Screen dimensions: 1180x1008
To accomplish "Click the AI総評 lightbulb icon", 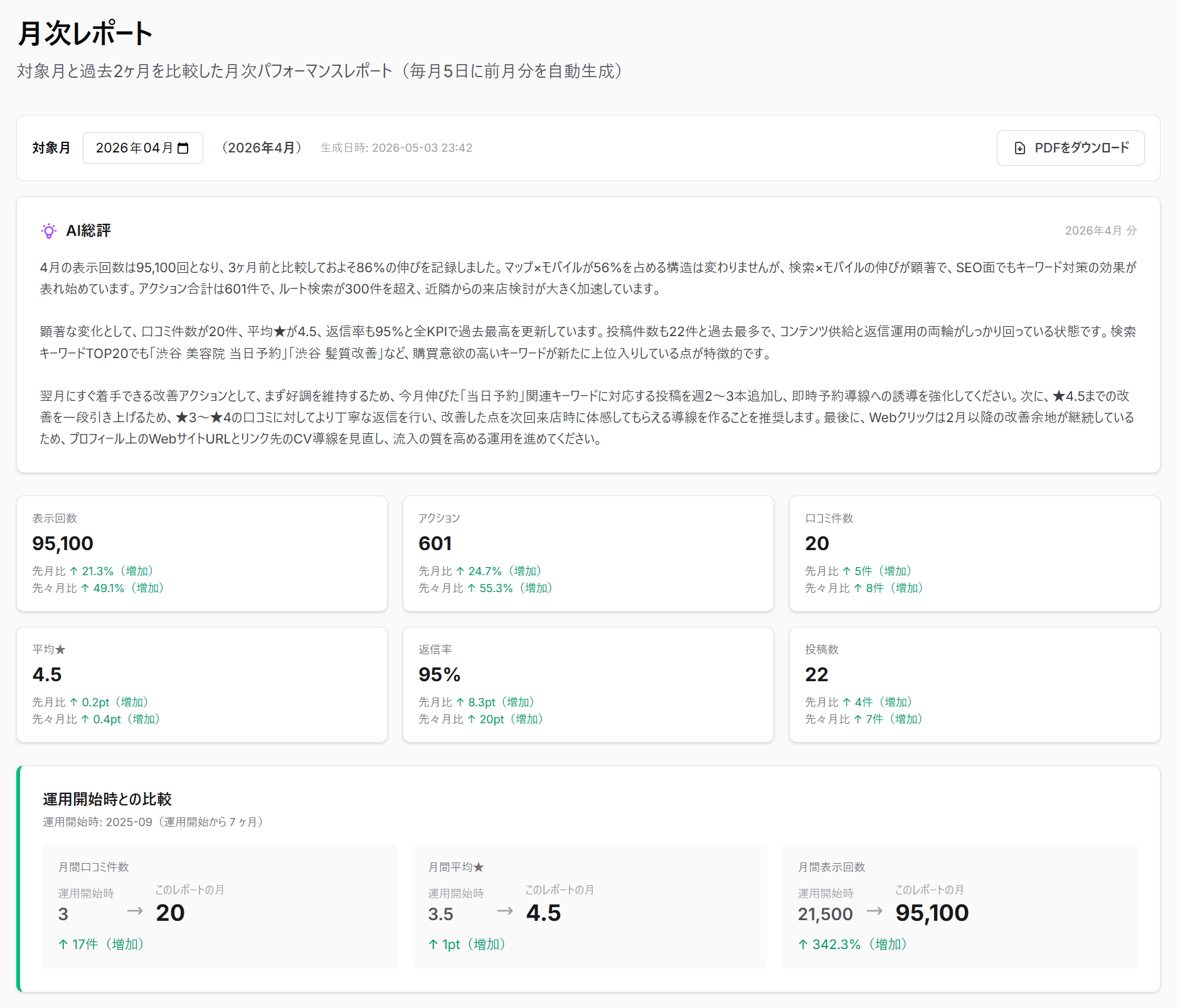I will click(x=49, y=231).
